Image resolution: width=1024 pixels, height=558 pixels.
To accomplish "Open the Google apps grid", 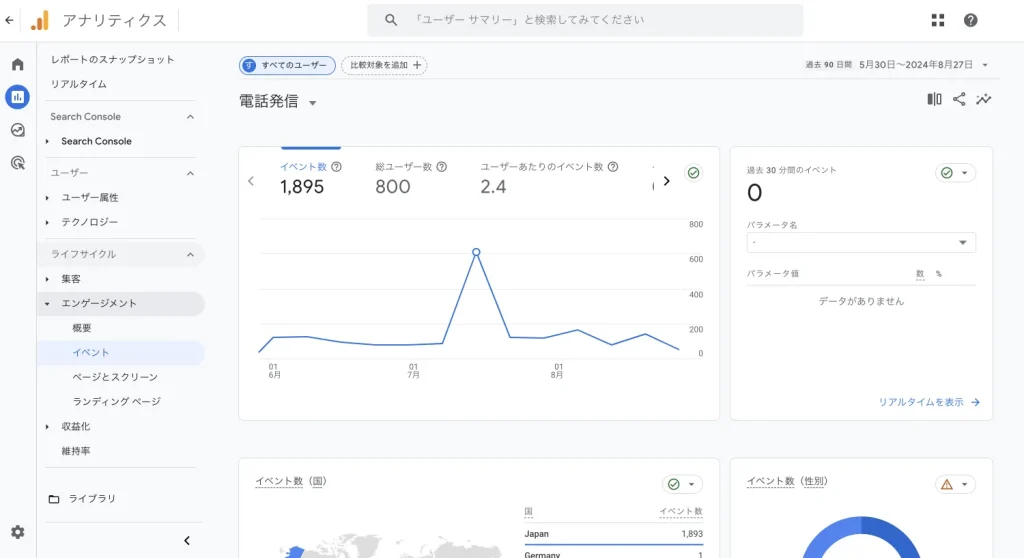I will tap(938, 20).
